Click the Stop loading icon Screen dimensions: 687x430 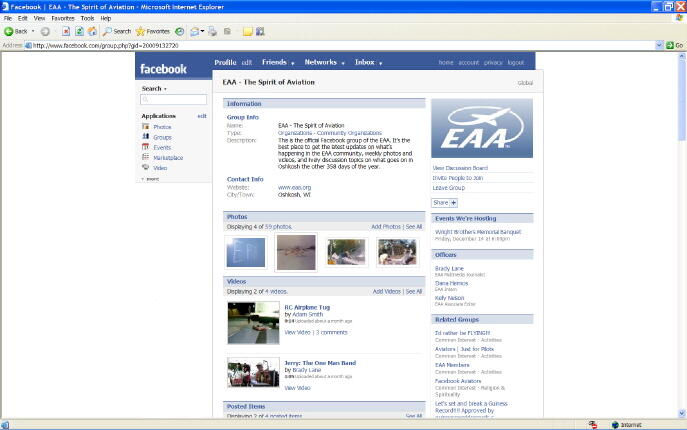click(66, 32)
